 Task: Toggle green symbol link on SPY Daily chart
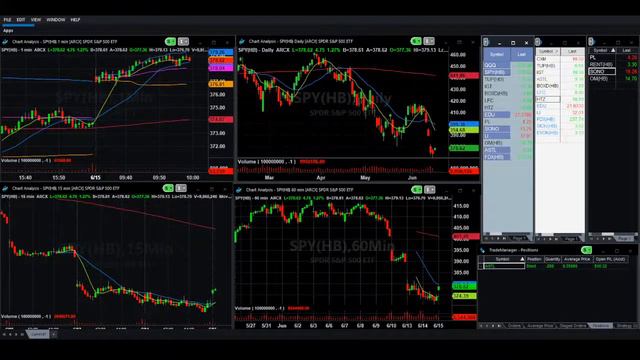(x=416, y=41)
